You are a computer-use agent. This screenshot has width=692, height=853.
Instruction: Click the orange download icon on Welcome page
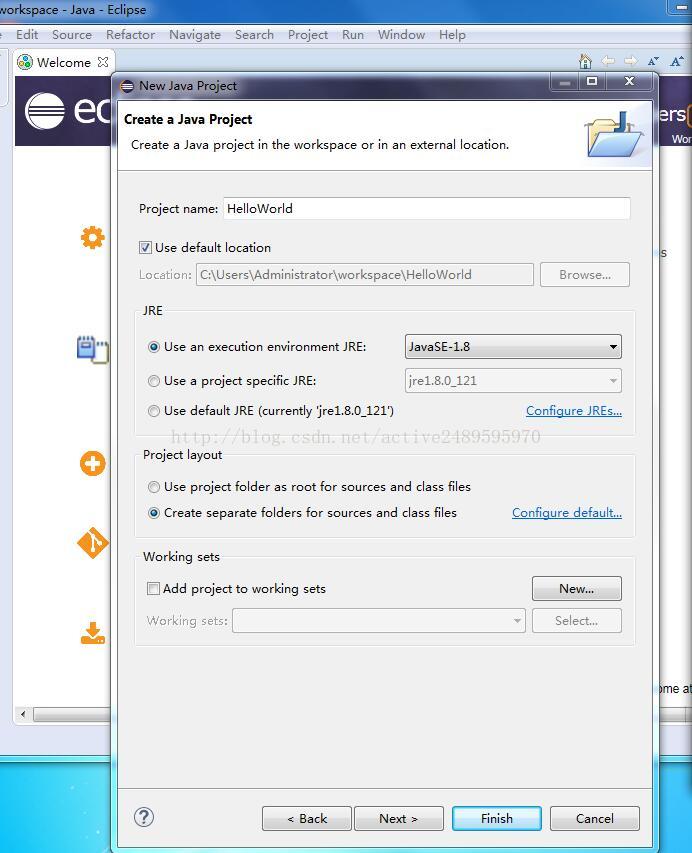93,633
